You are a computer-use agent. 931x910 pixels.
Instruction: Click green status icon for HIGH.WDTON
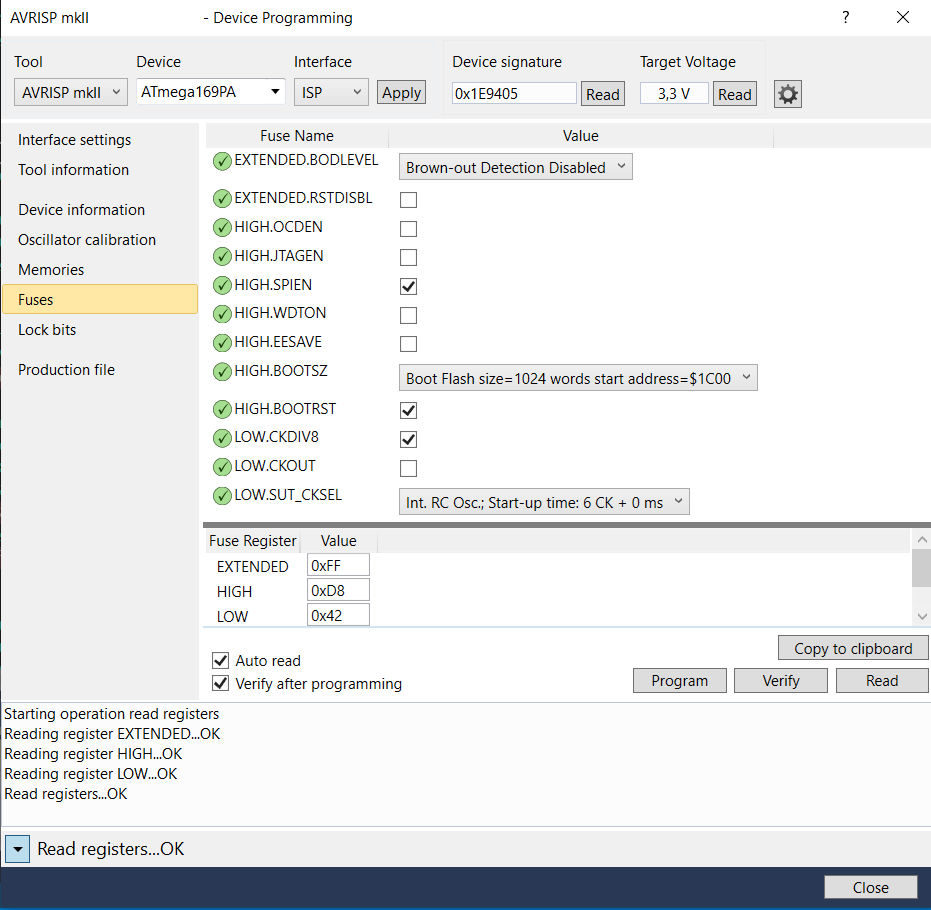click(x=222, y=313)
